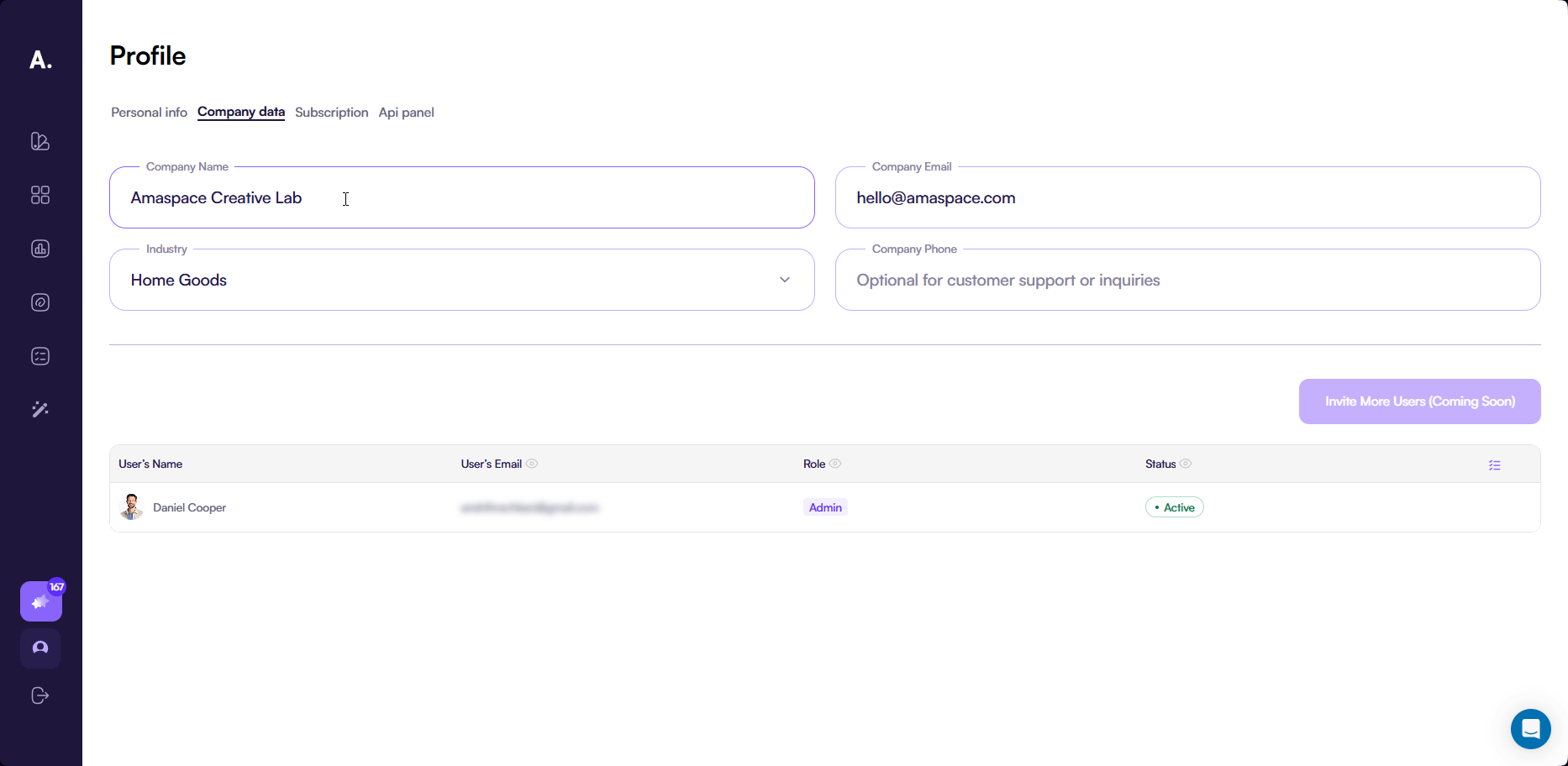
Task: Open the chat support bubble
Action: point(1530,728)
